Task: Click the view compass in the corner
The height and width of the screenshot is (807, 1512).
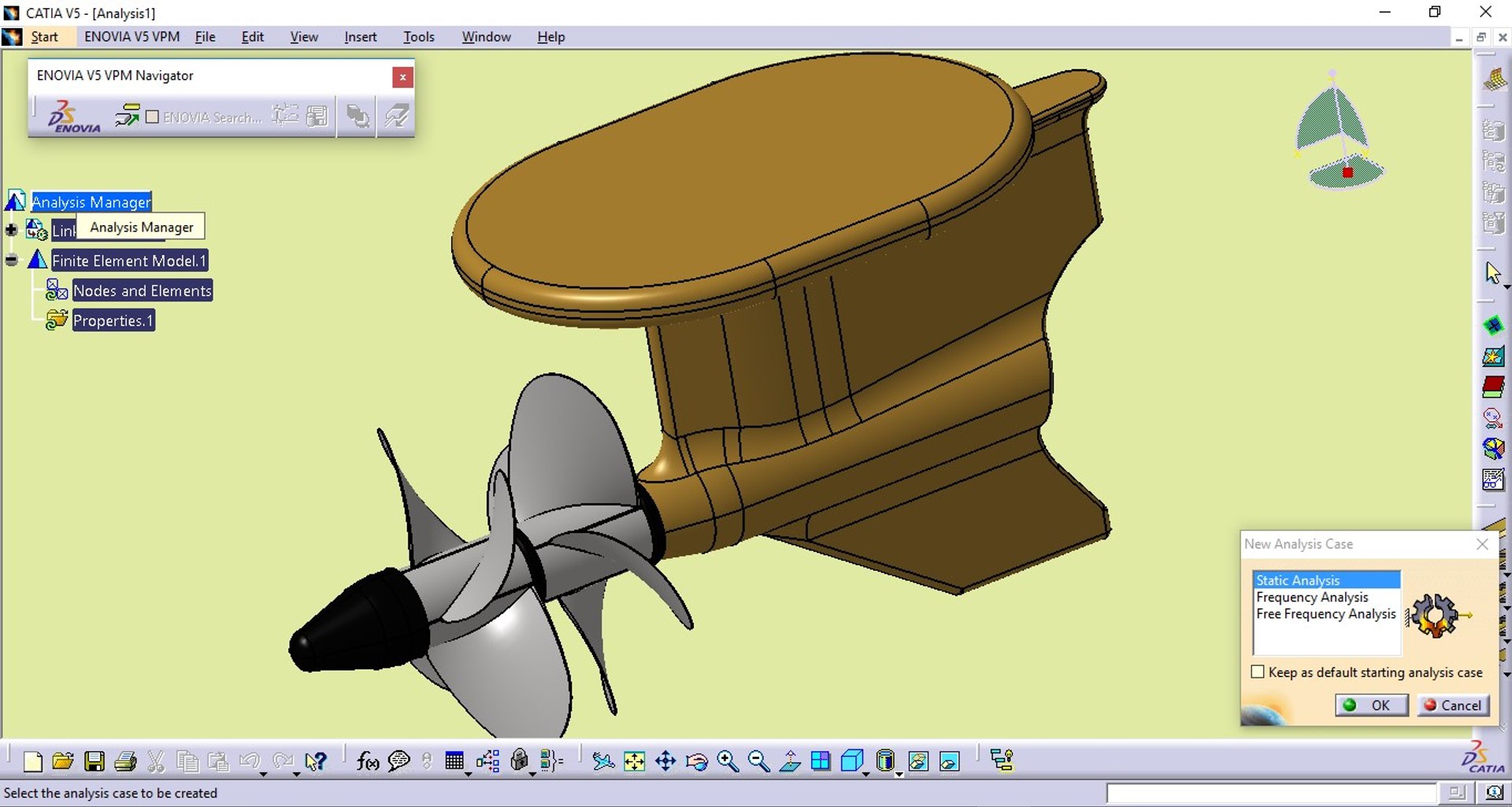Action: pyautogui.click(x=1339, y=131)
